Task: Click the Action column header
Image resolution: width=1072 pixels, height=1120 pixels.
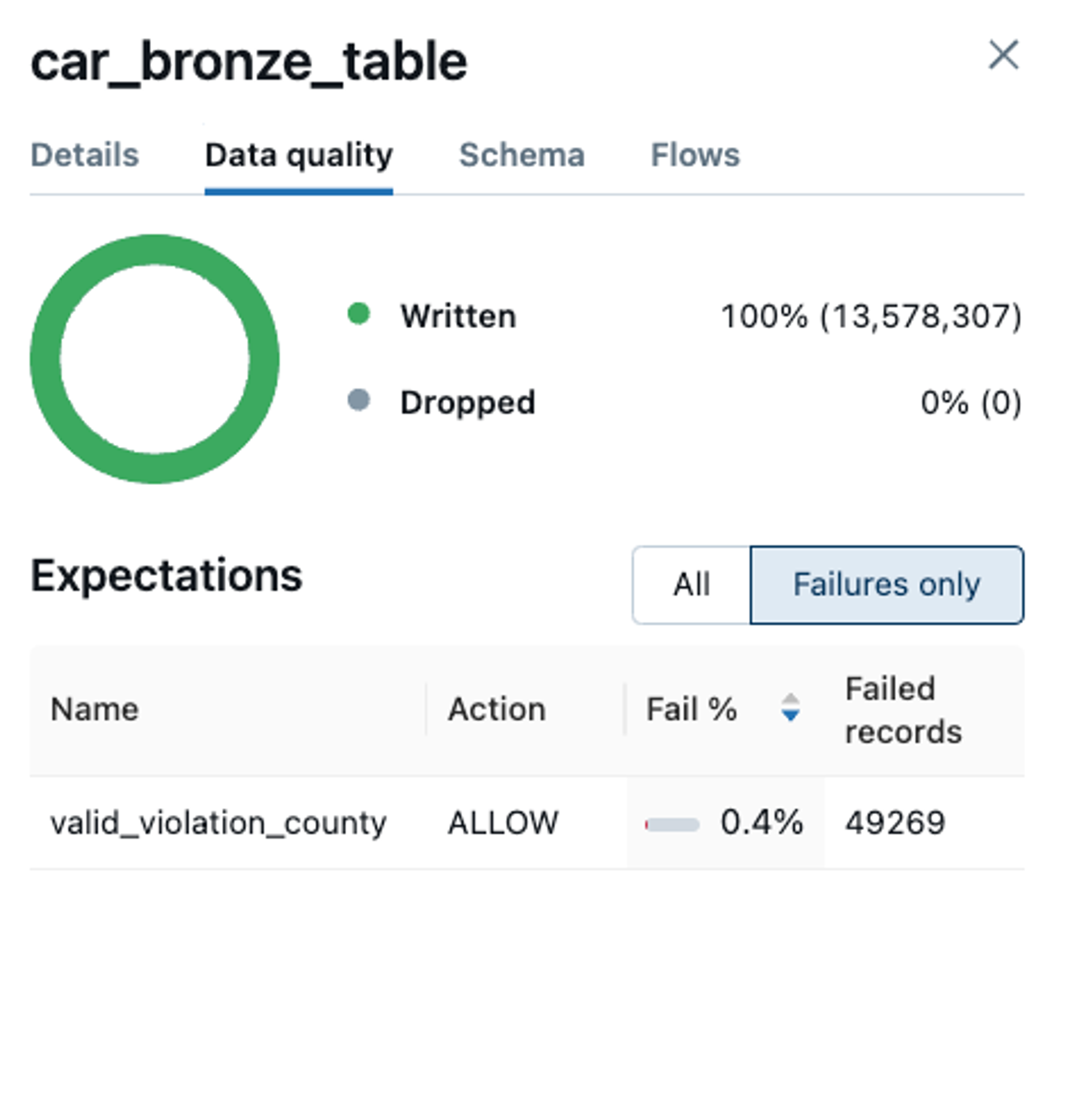Action: (x=496, y=709)
